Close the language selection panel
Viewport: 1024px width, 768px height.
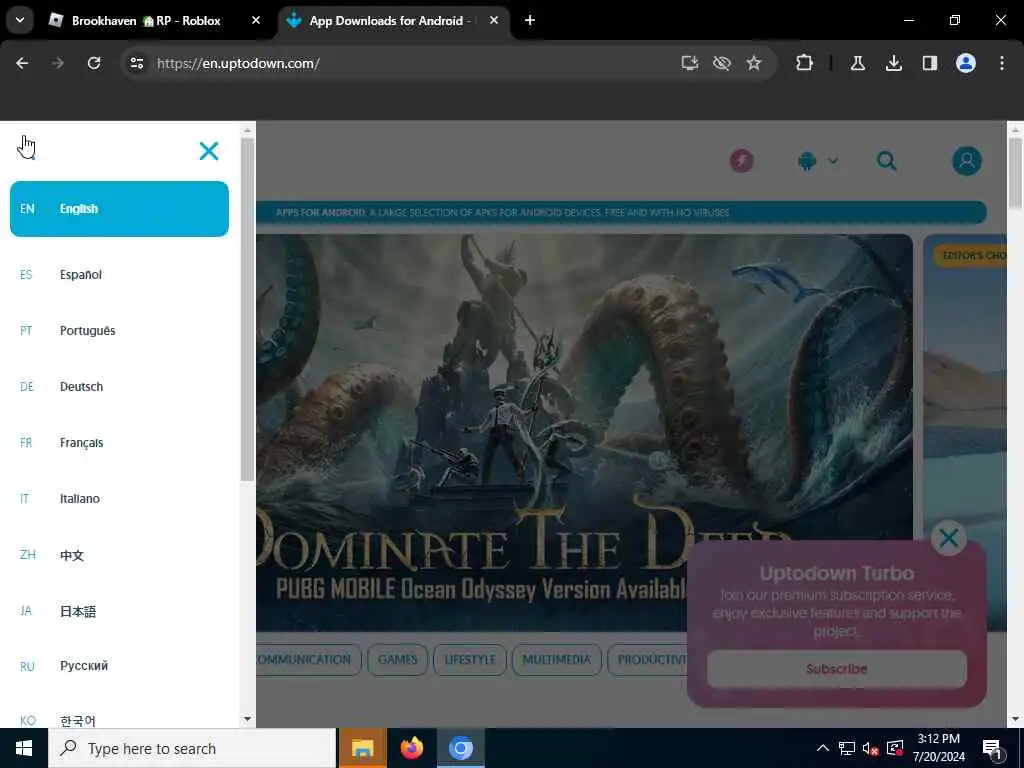209,151
